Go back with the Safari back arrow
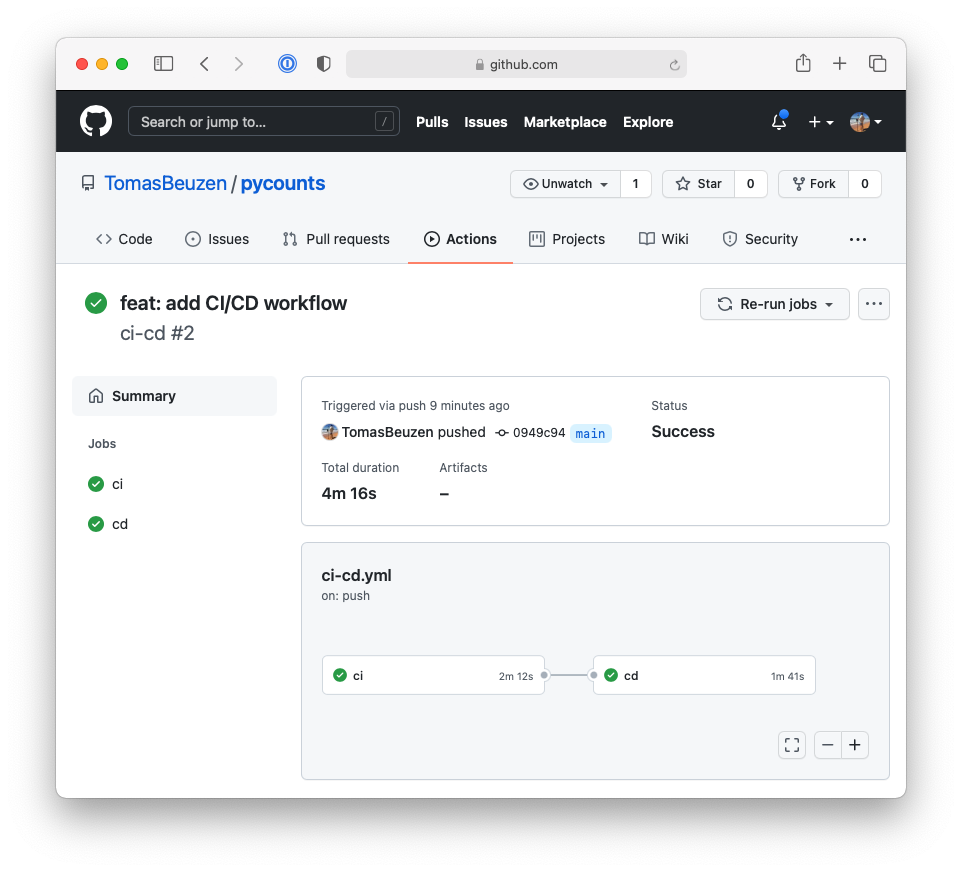 [x=204, y=64]
